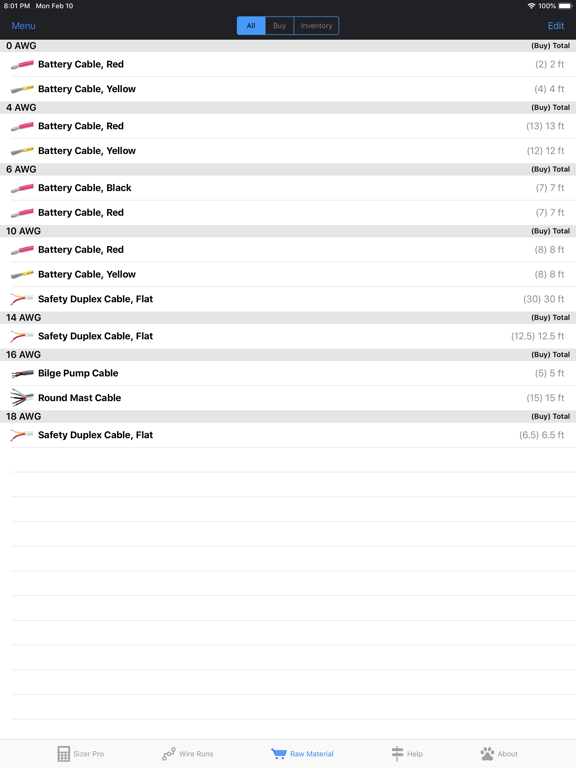Tap yellow cable icon under 0 AWG
Image resolution: width=576 pixels, height=768 pixels.
click(22, 89)
